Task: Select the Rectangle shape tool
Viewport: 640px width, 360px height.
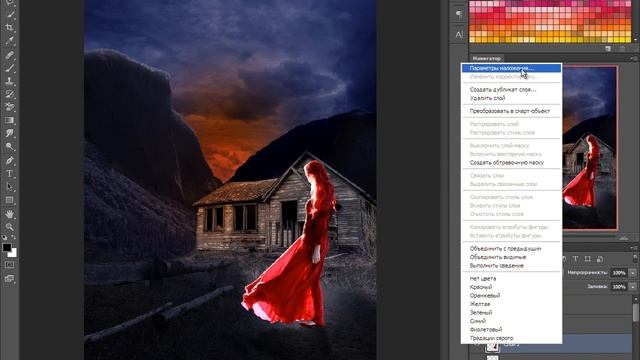Action: (10, 200)
